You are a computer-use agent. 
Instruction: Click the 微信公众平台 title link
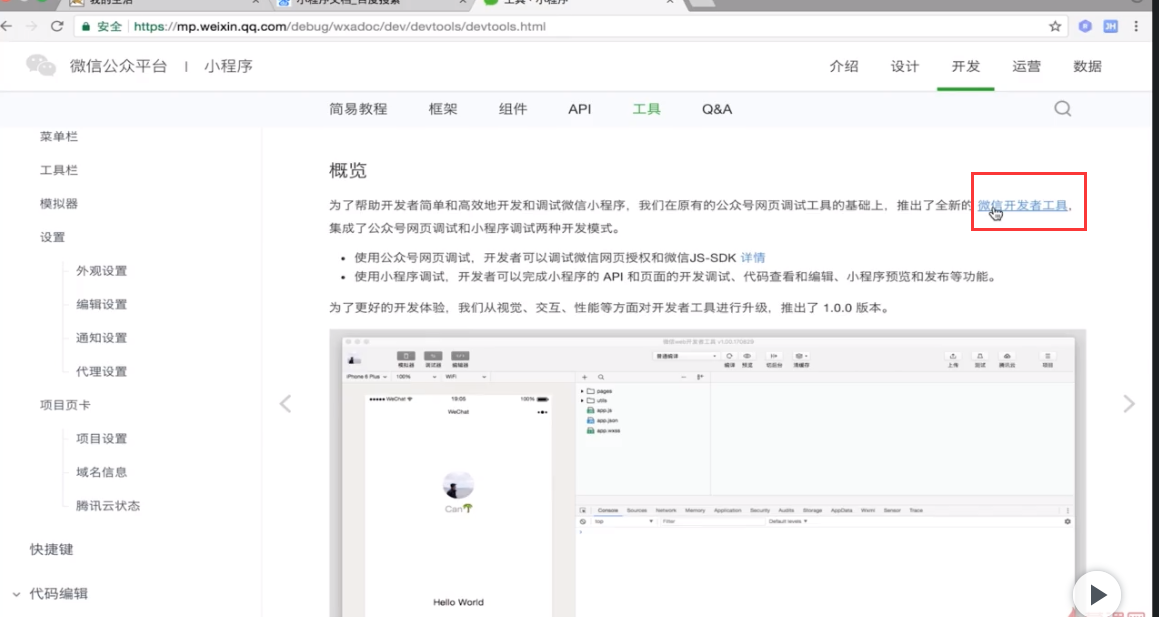[118, 67]
